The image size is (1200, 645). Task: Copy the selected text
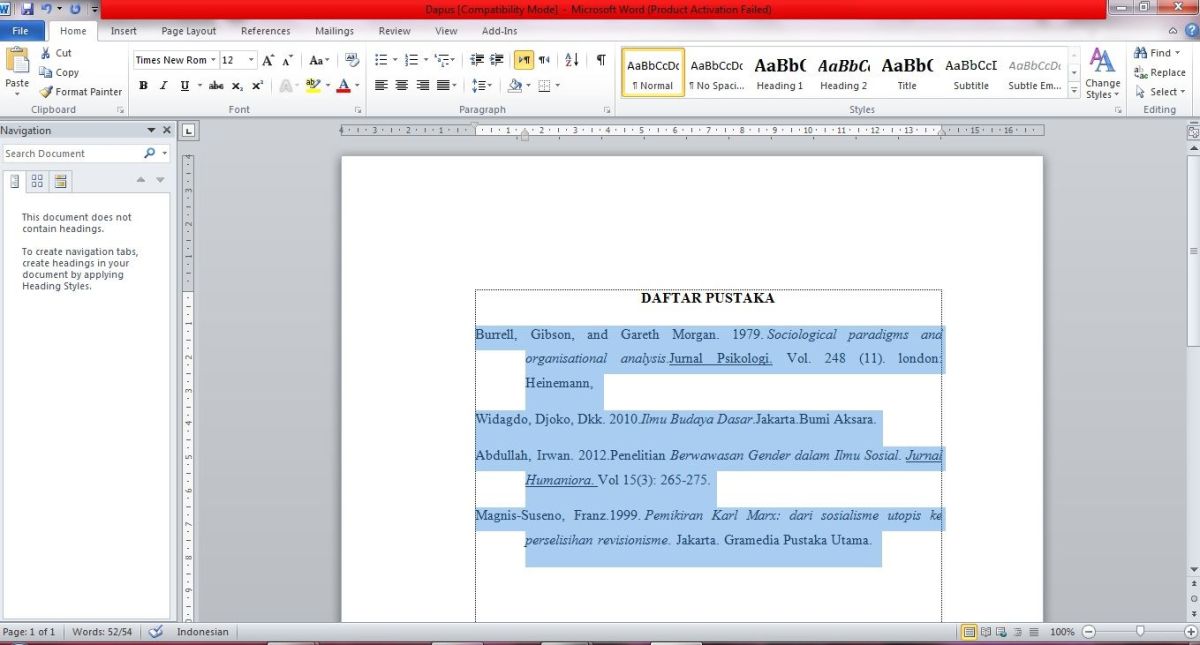coord(59,72)
